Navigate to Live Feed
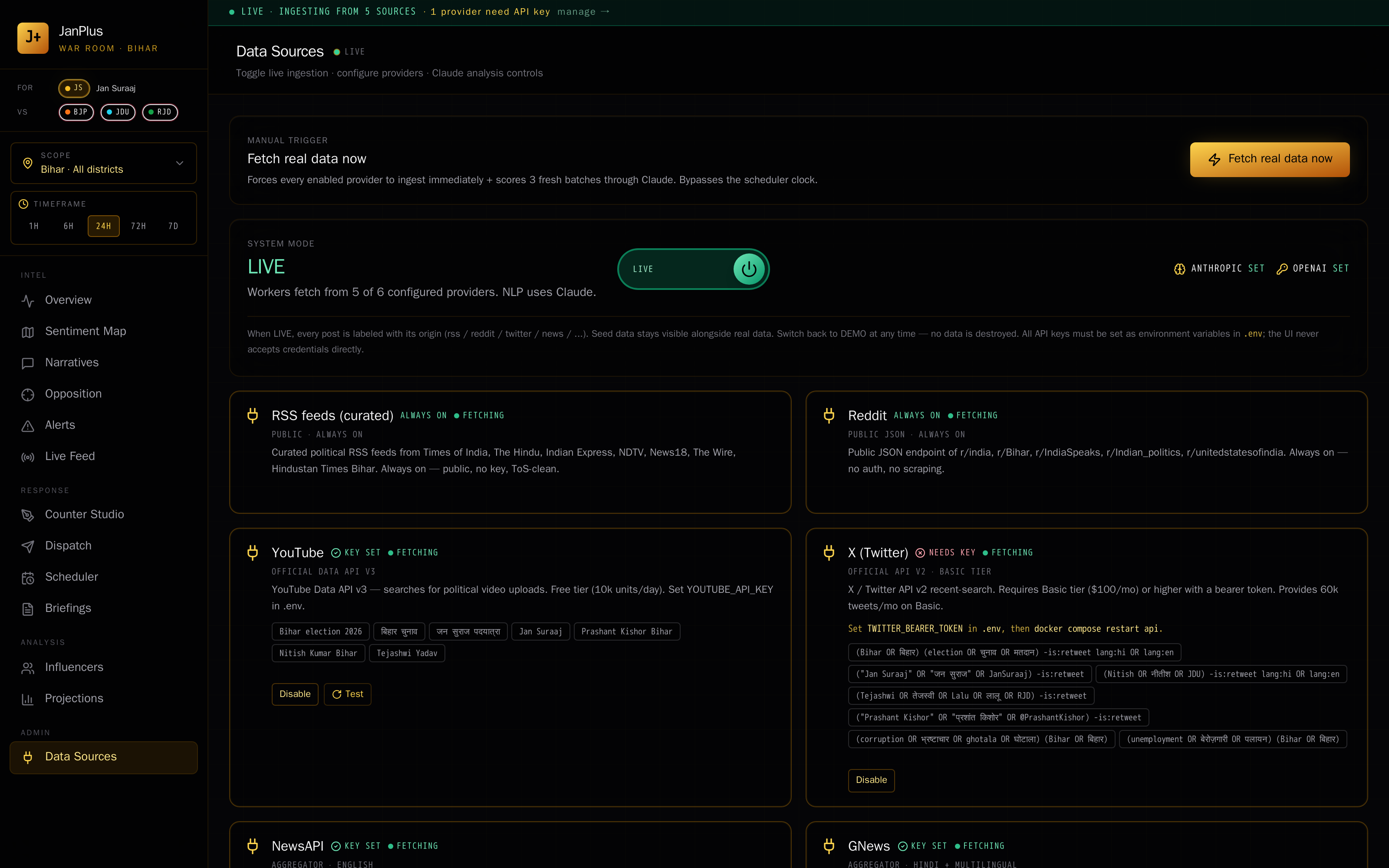Viewport: 1389px width, 868px height. point(104,457)
